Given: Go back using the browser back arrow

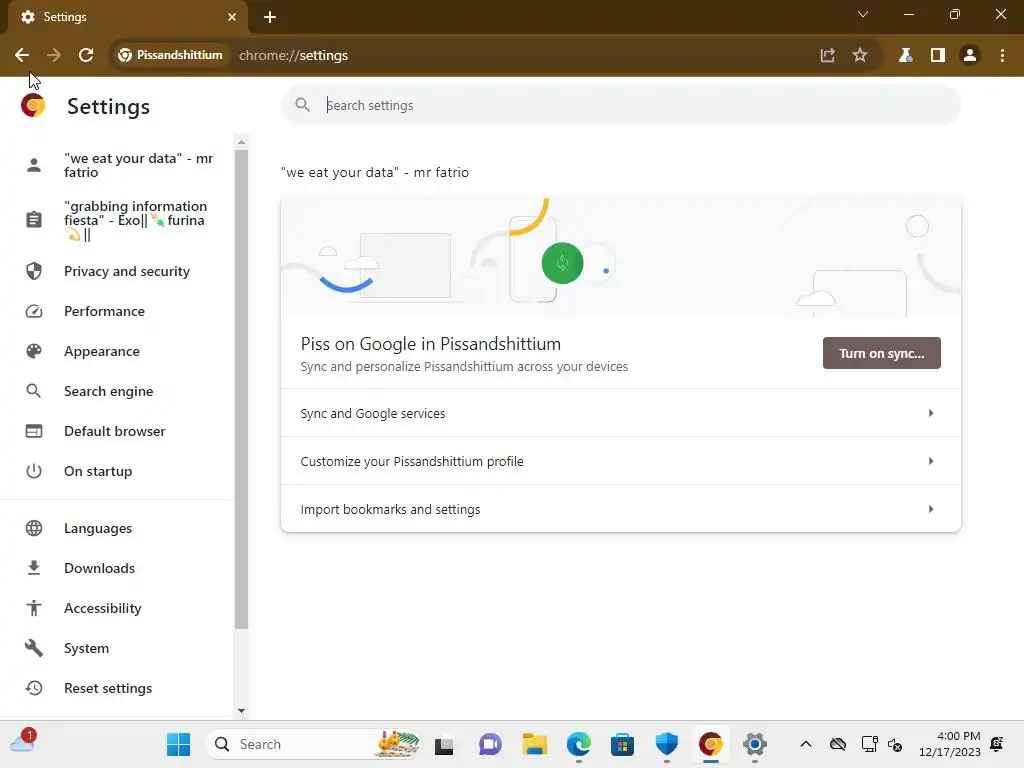Looking at the screenshot, I should coord(22,56).
